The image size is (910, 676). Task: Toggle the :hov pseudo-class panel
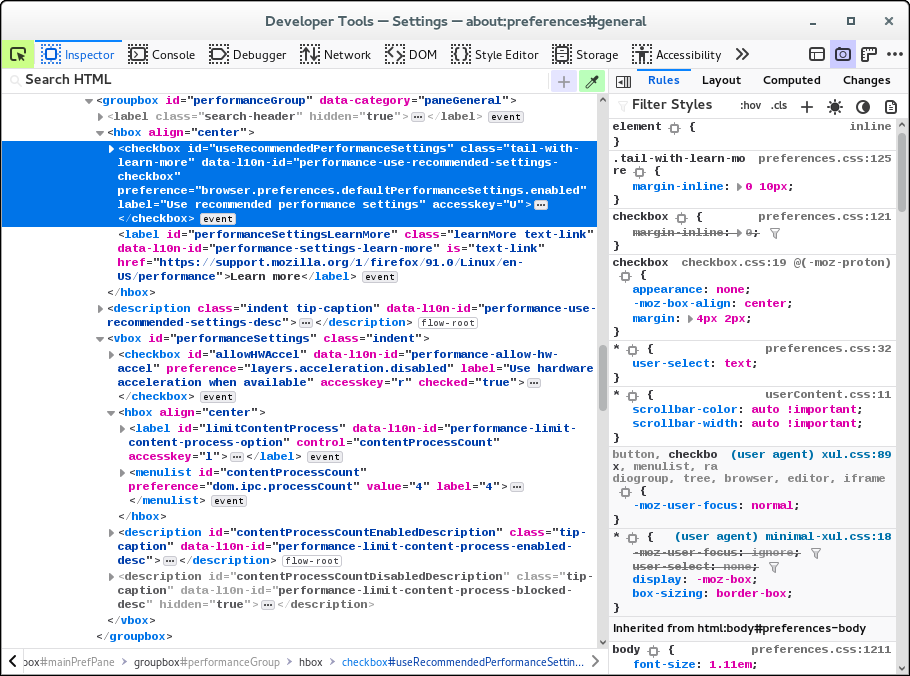(x=750, y=106)
